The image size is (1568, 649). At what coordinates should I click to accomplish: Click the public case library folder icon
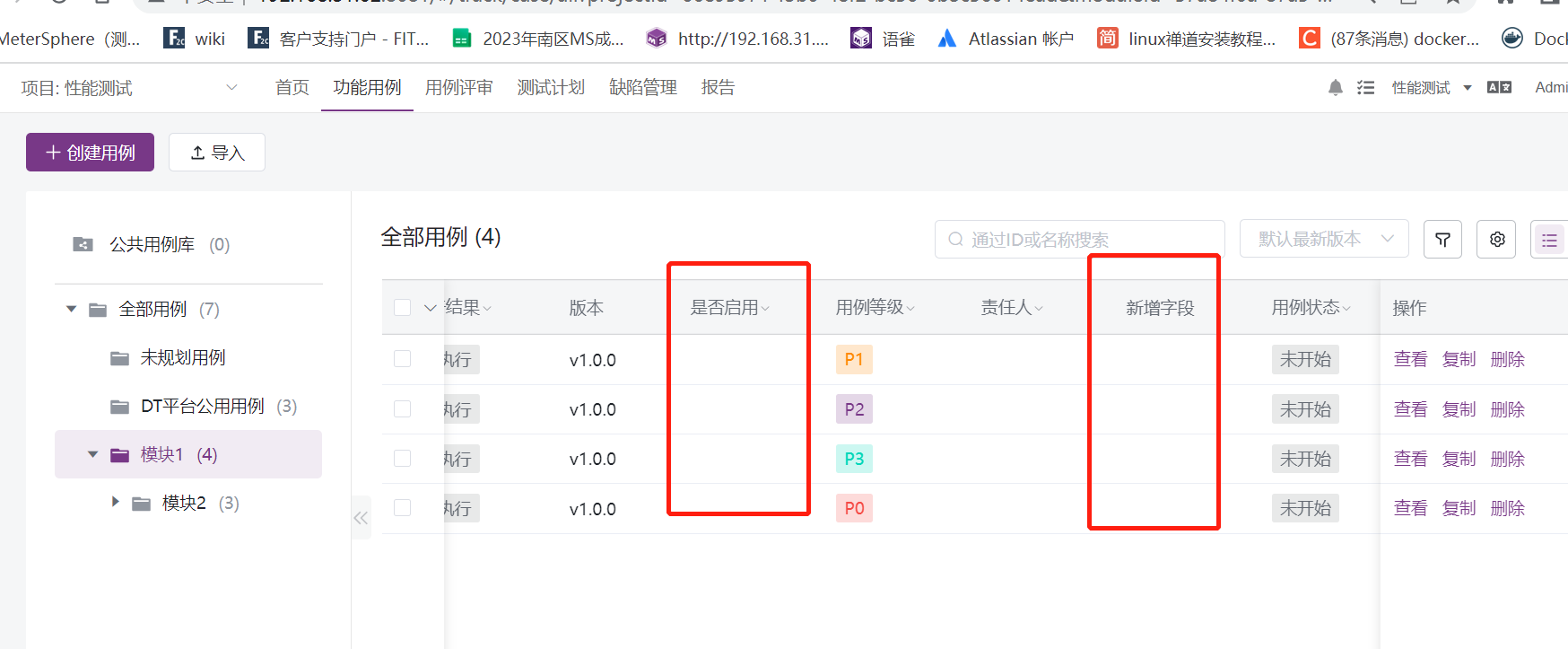pyautogui.click(x=83, y=244)
